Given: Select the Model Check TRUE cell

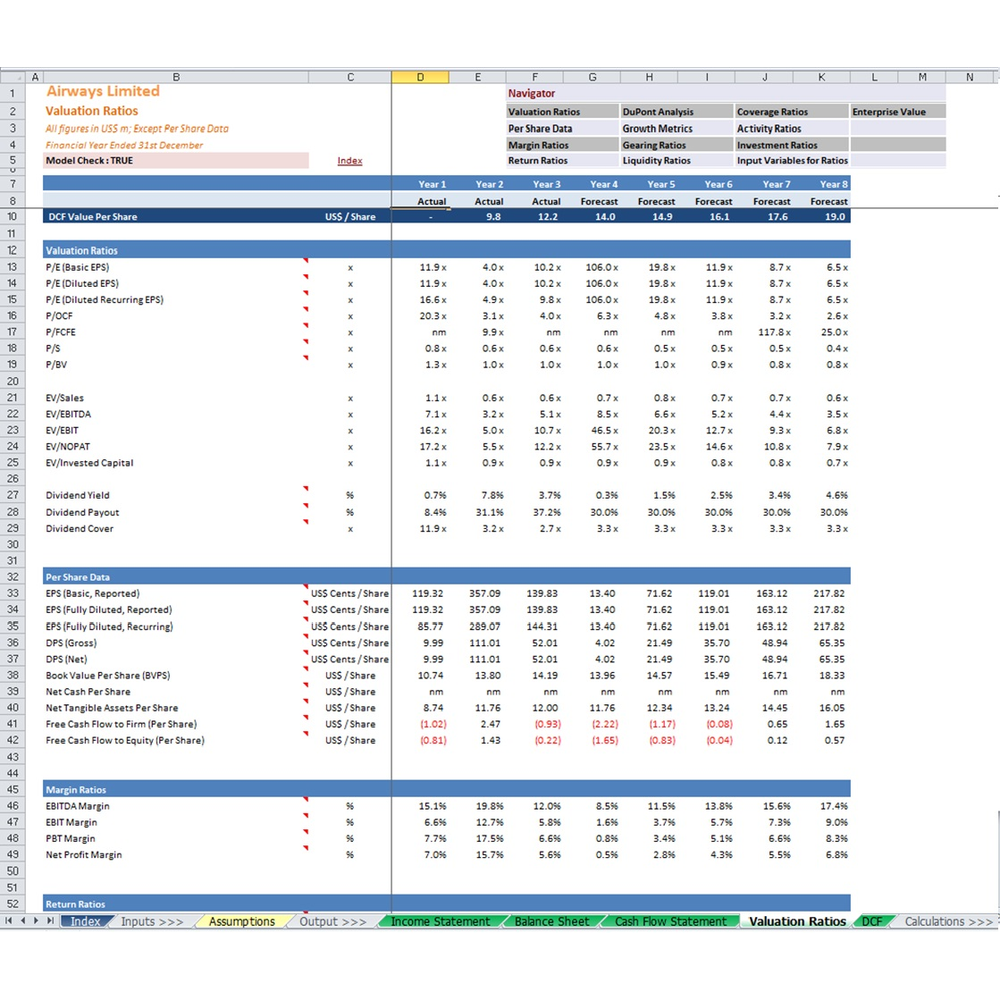Looking at the screenshot, I should [176, 161].
